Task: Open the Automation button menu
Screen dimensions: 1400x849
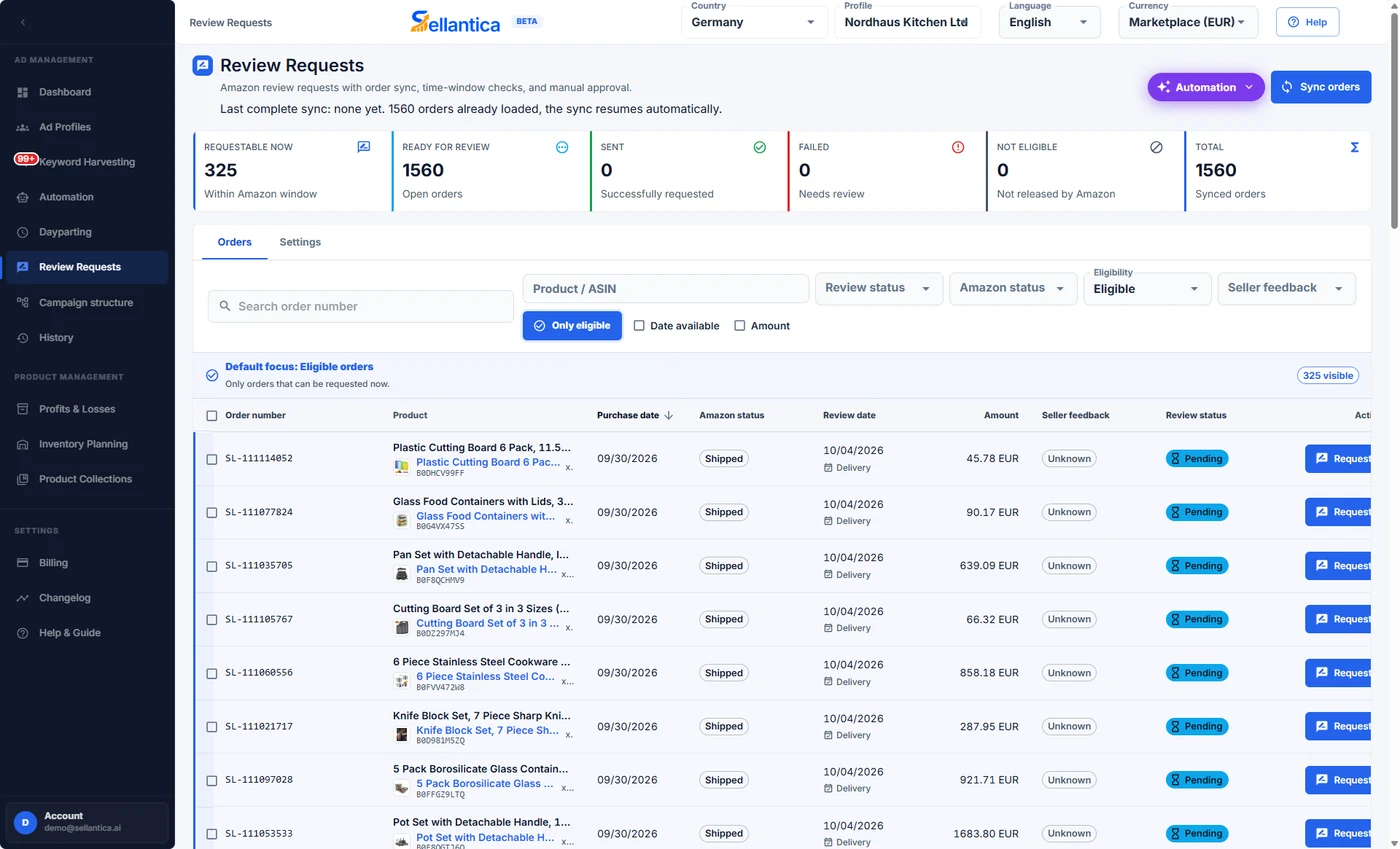Action: click(1205, 87)
